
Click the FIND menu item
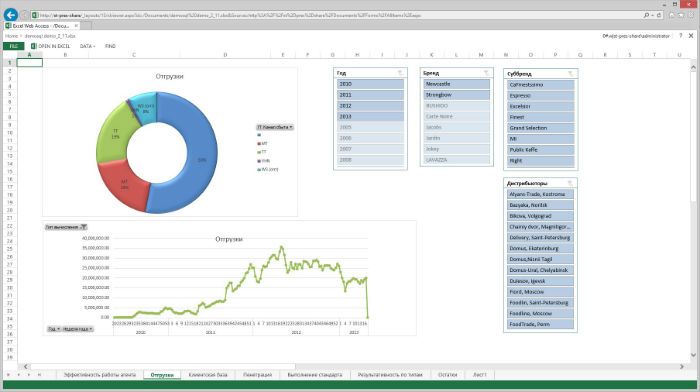click(110, 46)
